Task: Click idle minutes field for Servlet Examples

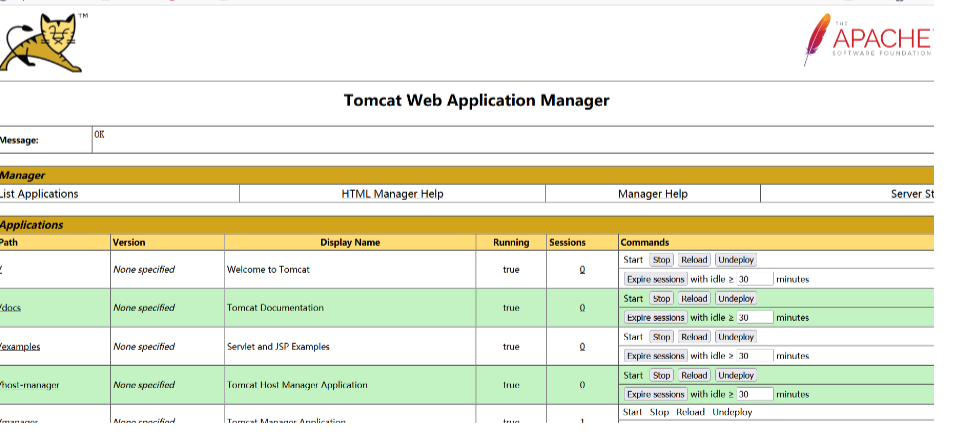Action: [755, 356]
